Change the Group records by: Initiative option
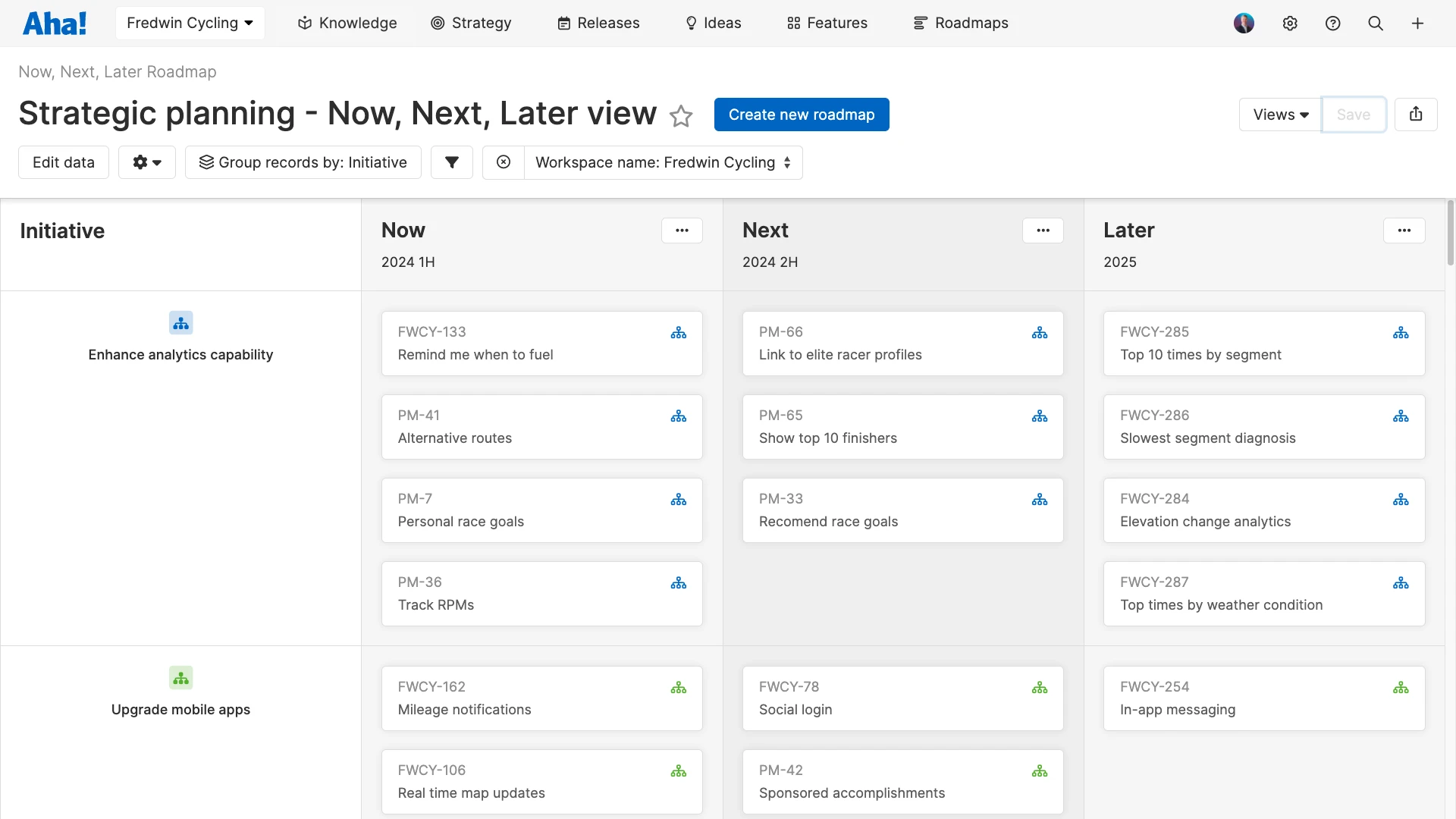Screen dimensions: 1456x819 [303, 162]
